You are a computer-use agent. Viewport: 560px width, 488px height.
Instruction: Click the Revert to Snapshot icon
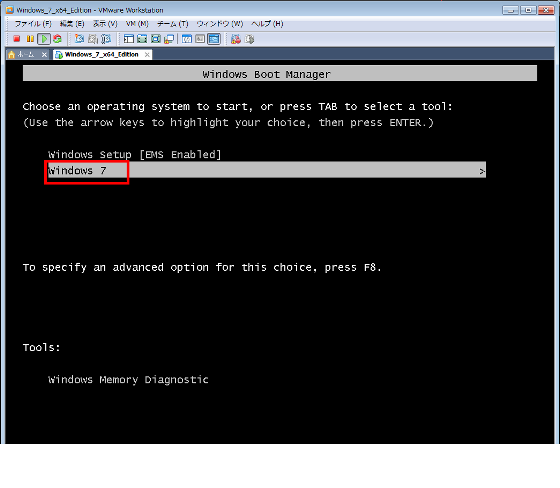(x=92, y=39)
